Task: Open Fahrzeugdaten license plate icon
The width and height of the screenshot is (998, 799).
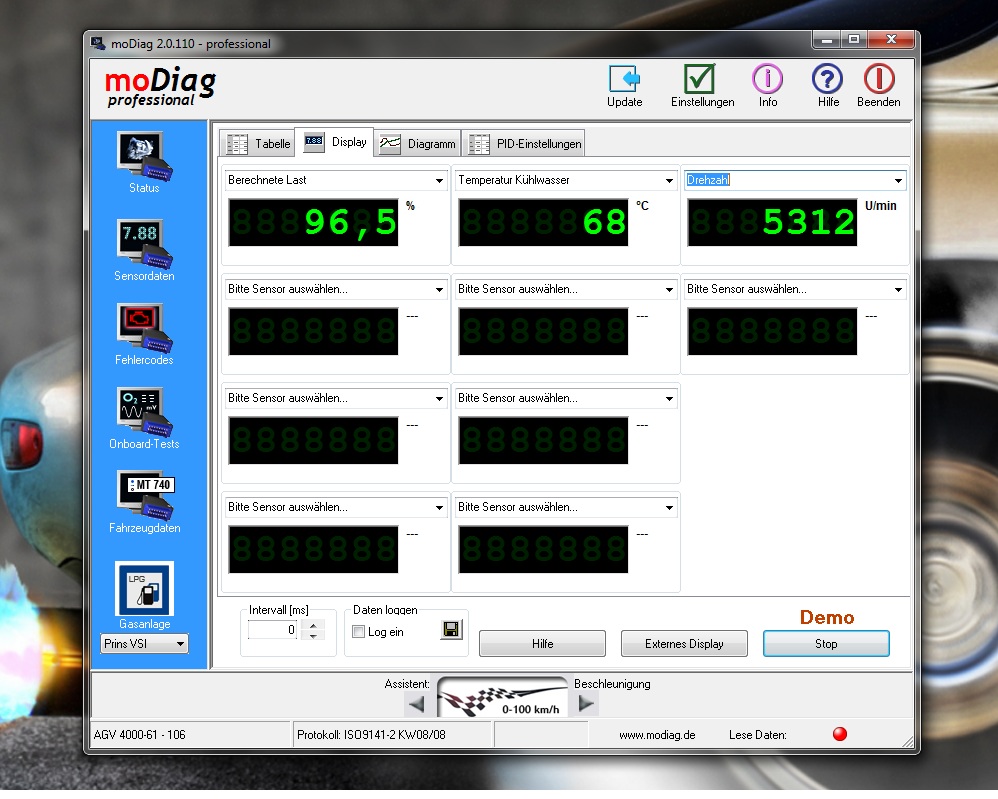Action: [x=144, y=494]
